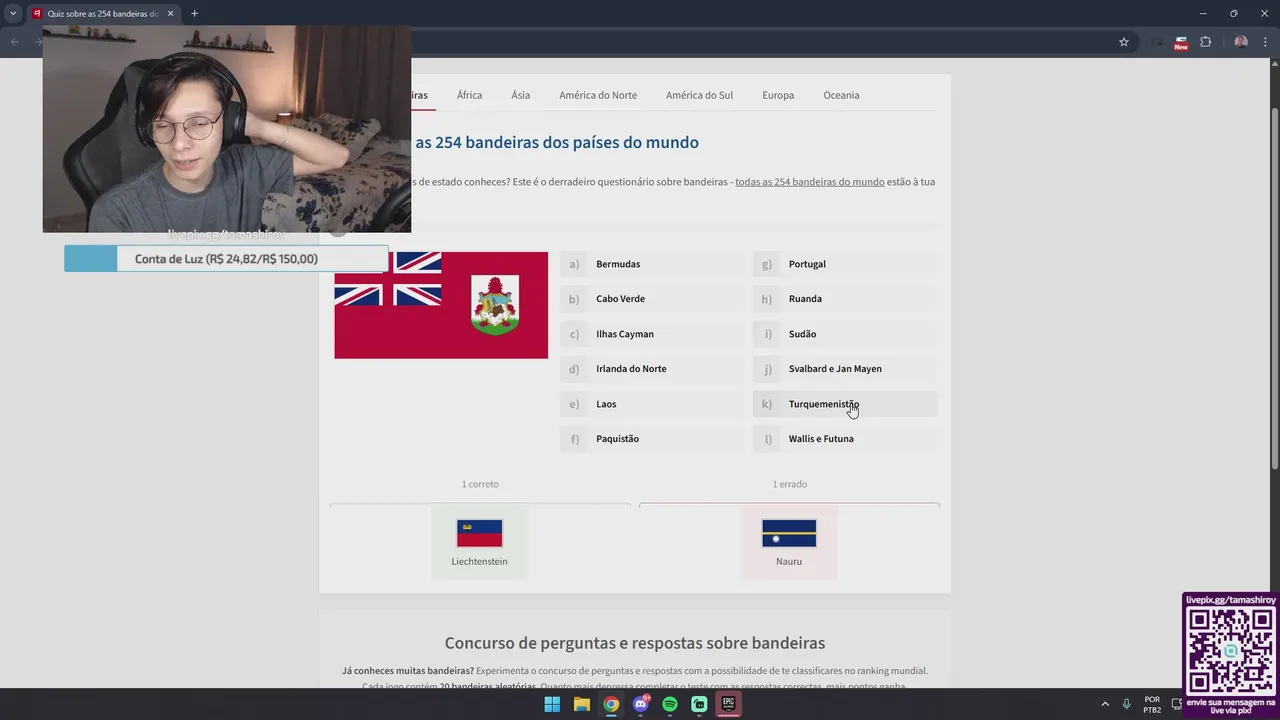Expand the tab search dropdown arrow
The image size is (1280, 720).
pos(13,13)
